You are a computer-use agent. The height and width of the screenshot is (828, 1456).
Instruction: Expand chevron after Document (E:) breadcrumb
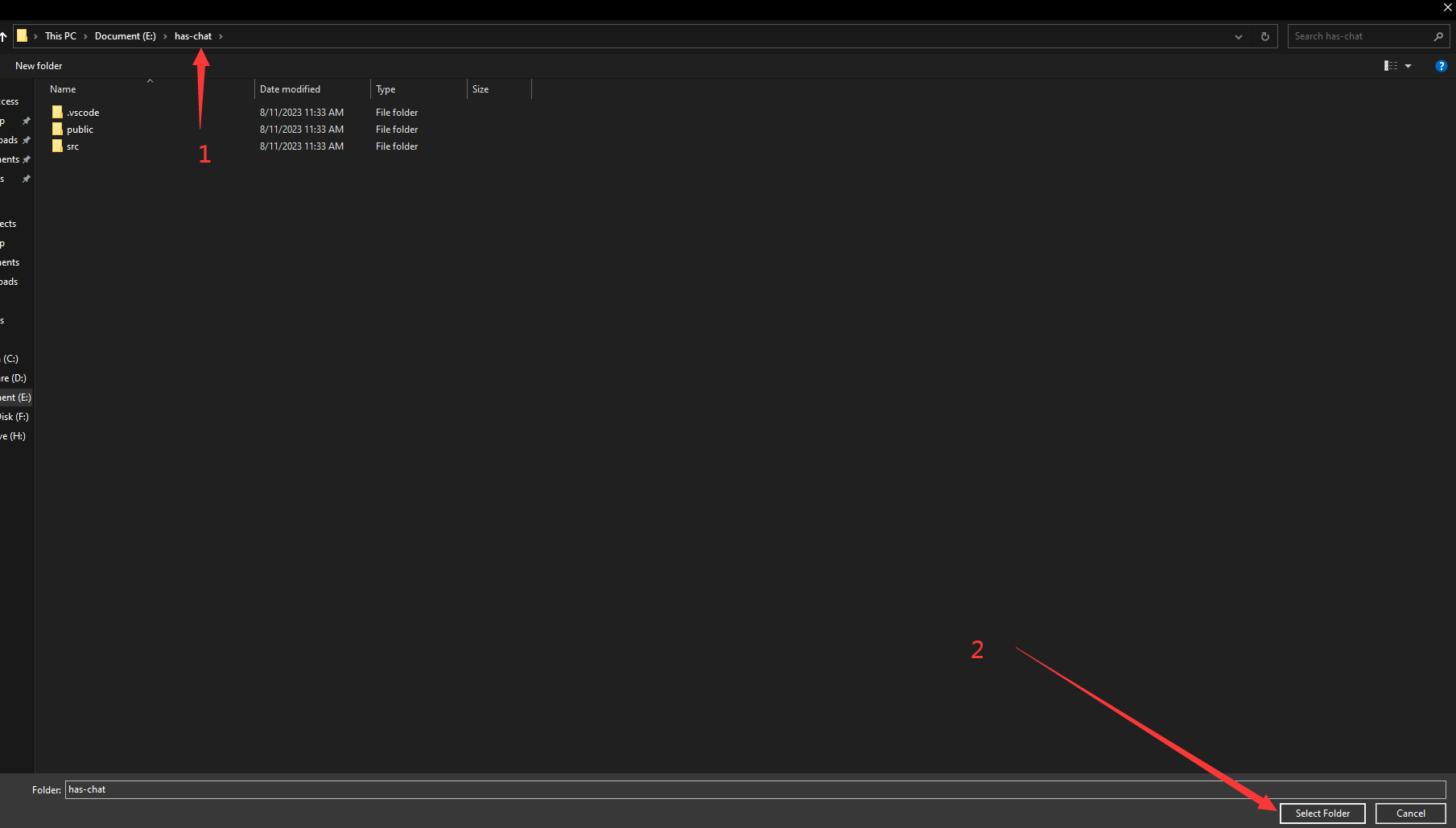click(x=165, y=36)
